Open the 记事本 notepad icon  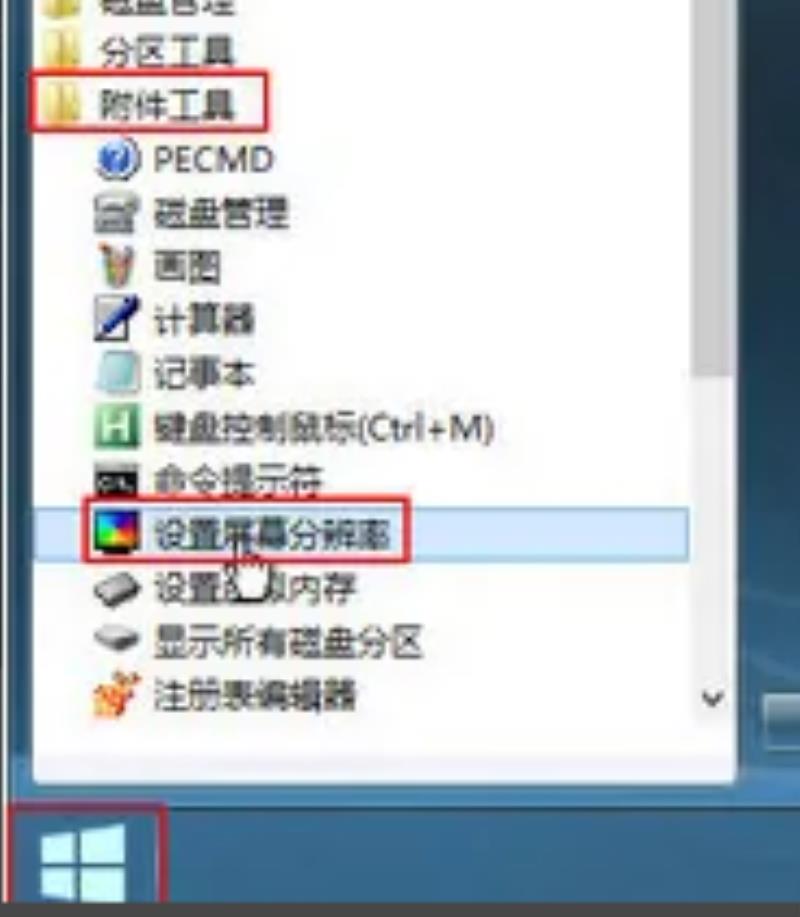(118, 373)
